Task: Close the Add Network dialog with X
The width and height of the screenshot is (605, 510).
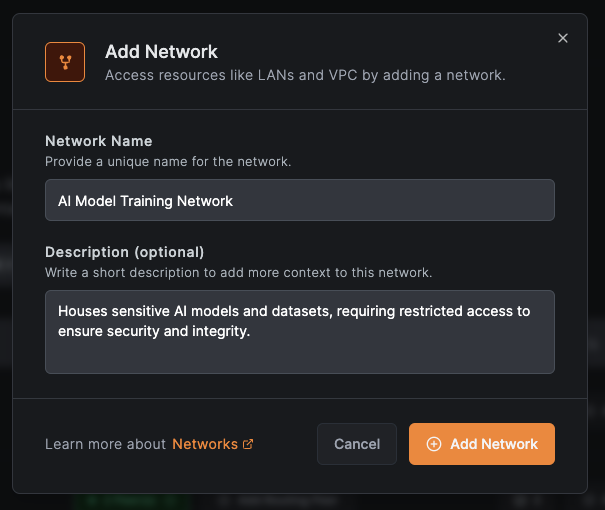Action: [x=563, y=38]
